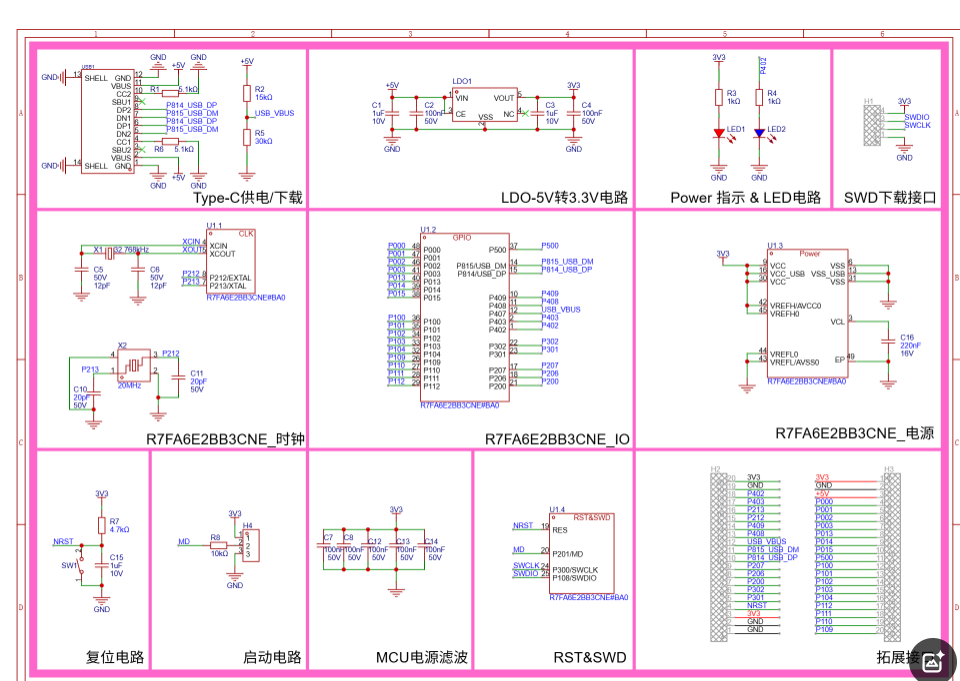Viewport: 960px width, 681px height.
Task: Click the R7 4.7kΩ pull-up resistor symbol
Action: click(102, 525)
